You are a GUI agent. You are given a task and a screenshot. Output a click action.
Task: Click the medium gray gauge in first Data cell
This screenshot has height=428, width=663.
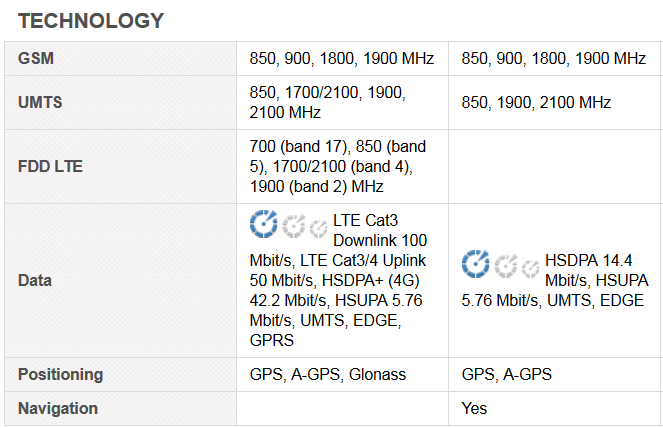pyautogui.click(x=294, y=226)
